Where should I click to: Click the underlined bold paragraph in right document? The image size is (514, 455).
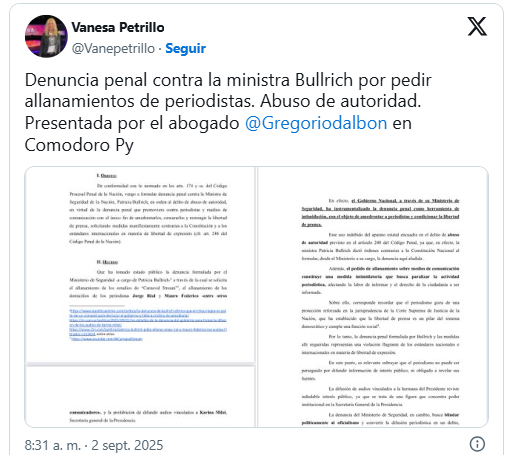tap(380, 212)
